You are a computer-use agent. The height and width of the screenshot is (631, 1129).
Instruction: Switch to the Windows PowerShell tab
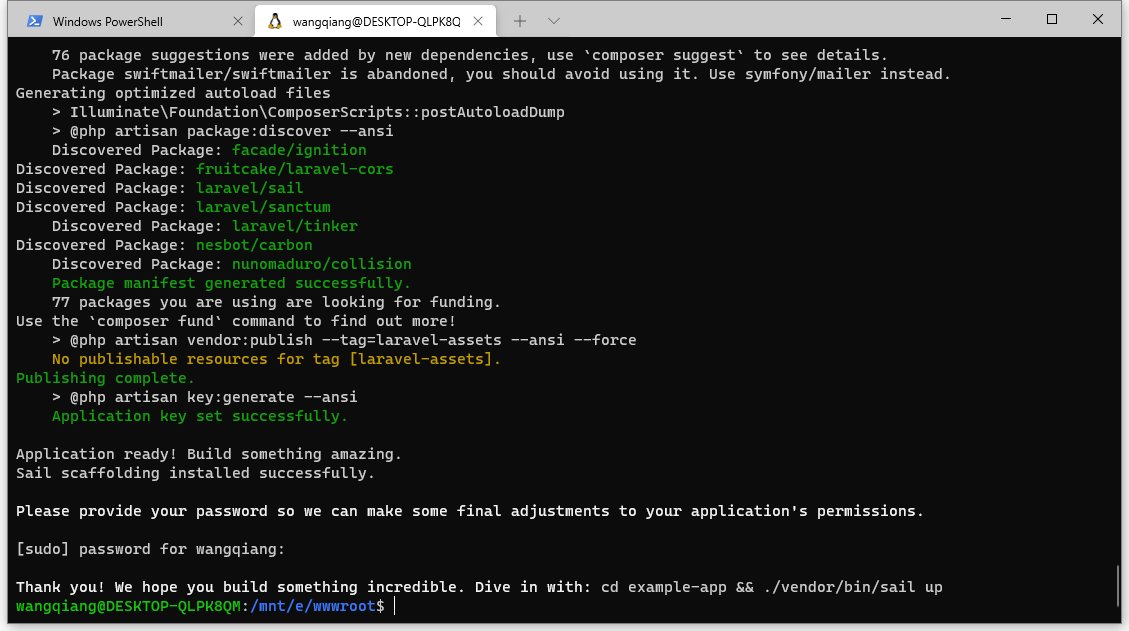point(122,21)
